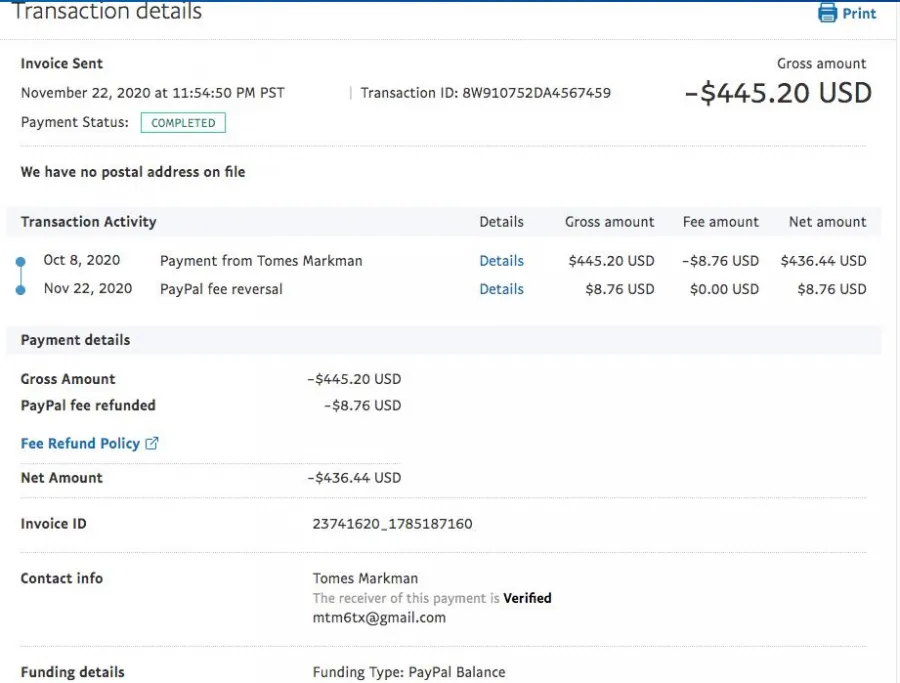This screenshot has width=900, height=683.
Task: Click the Nov 22, 2020 timeline dot
Action: point(21,290)
